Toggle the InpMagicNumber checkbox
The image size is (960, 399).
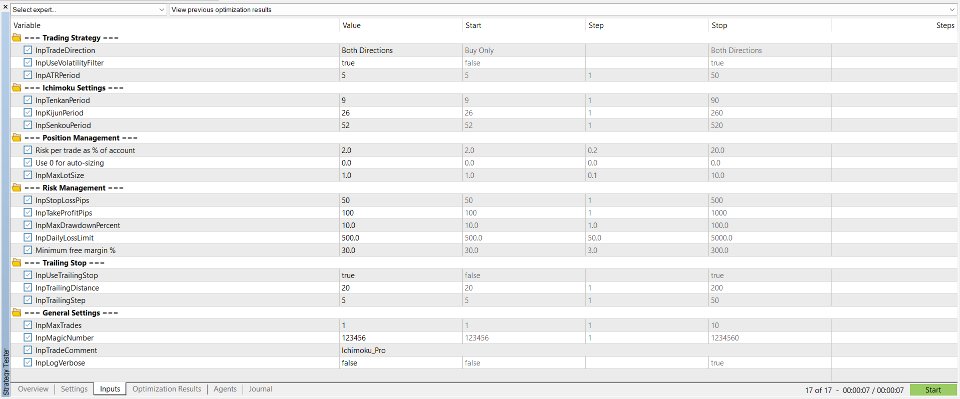pyautogui.click(x=28, y=338)
